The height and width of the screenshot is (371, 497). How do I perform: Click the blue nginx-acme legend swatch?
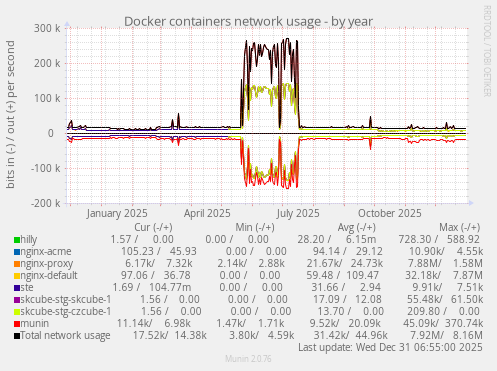coord(17,252)
